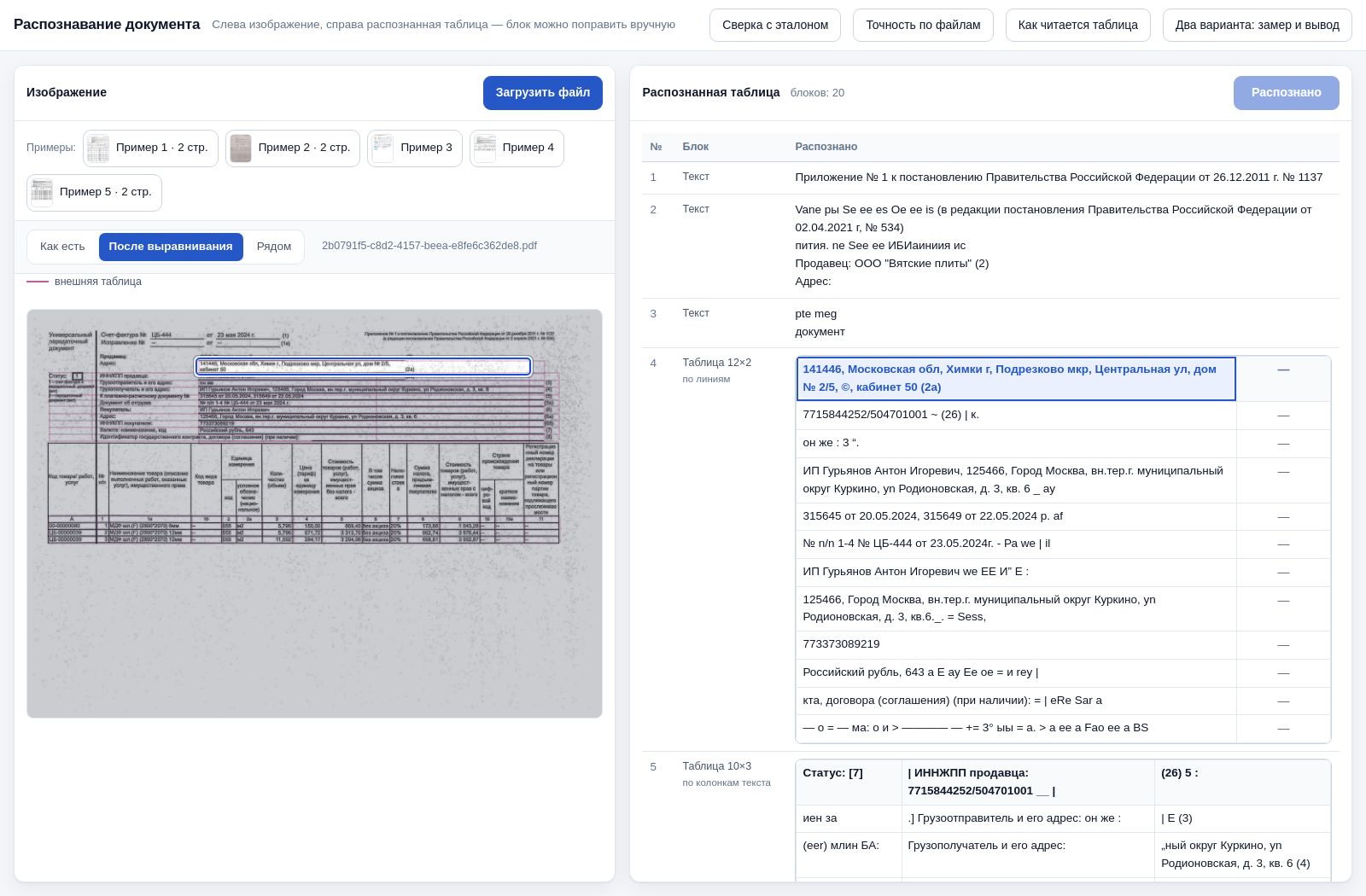
Task: Open Два варианта: замер и вывод
Action: click(x=1257, y=25)
